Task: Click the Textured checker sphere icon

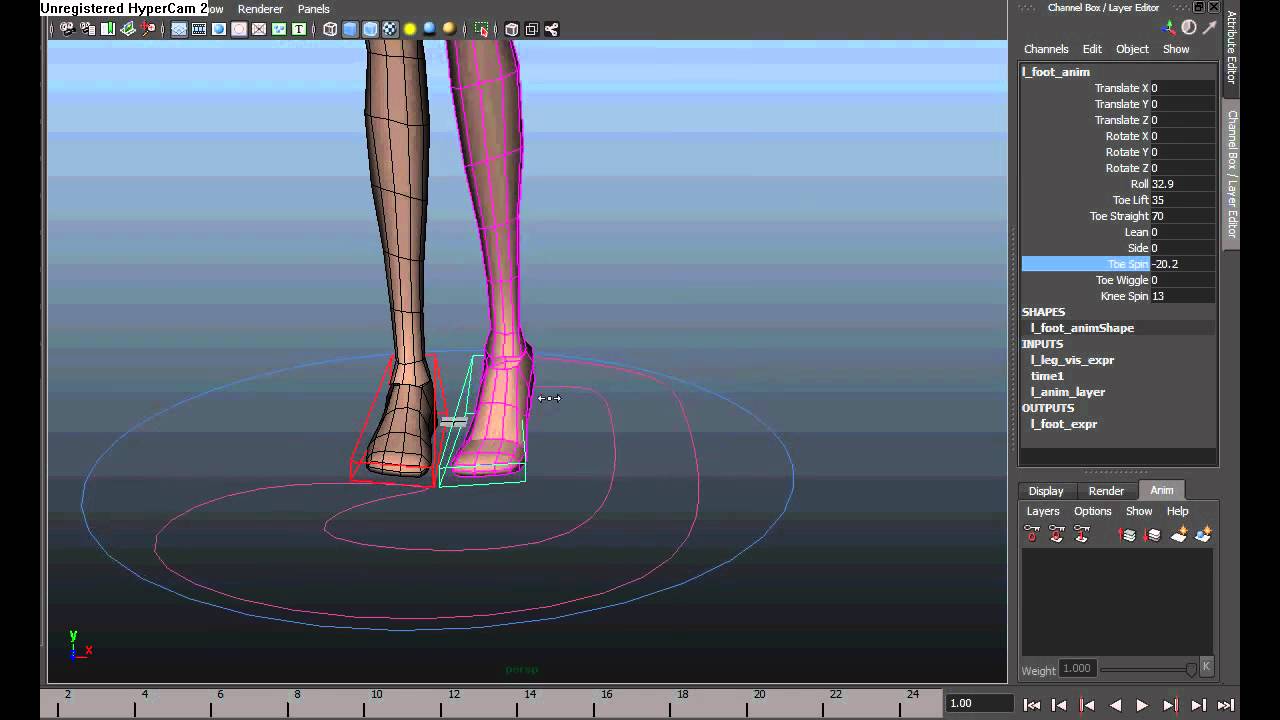Action: (x=390, y=29)
